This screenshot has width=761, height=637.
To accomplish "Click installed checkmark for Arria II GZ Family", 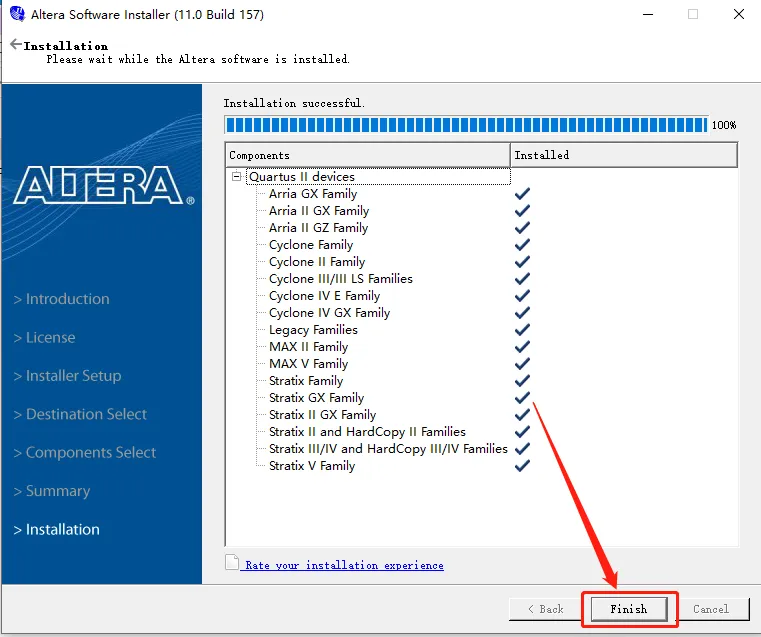I will tap(522, 228).
